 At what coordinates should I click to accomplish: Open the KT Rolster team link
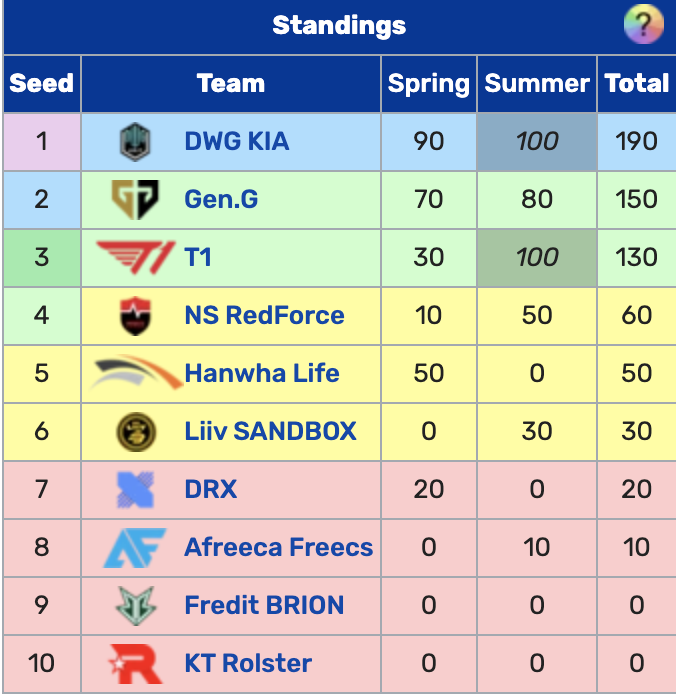click(x=248, y=663)
